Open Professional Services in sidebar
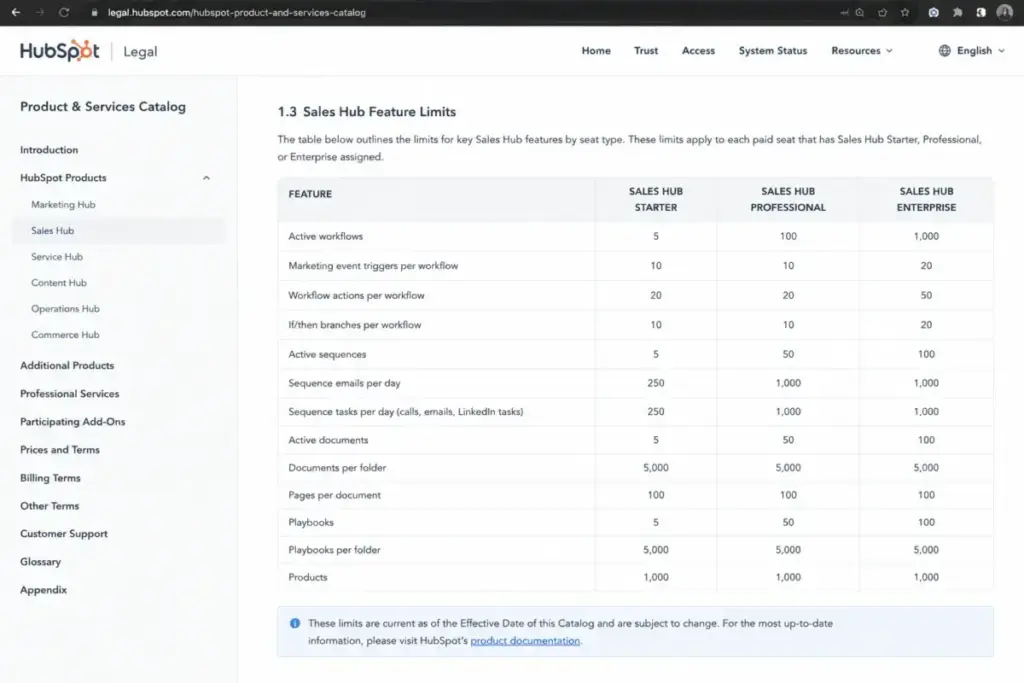Screen dimensions: 1024x683 click(x=69, y=393)
